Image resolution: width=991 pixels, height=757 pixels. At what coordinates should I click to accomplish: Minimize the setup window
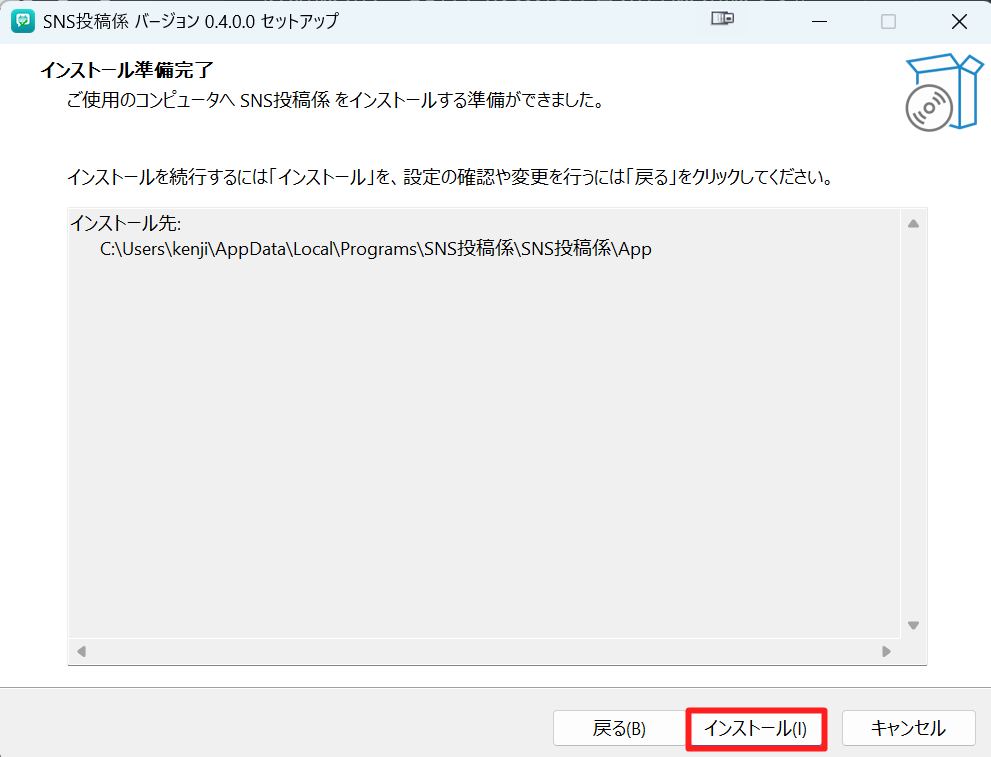820,21
